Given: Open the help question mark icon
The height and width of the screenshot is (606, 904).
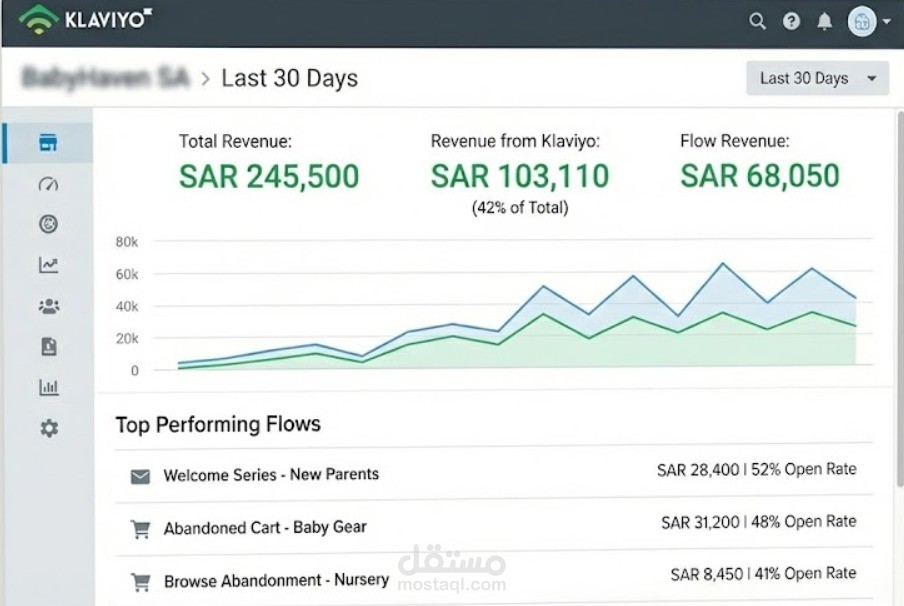Looking at the screenshot, I should [791, 21].
